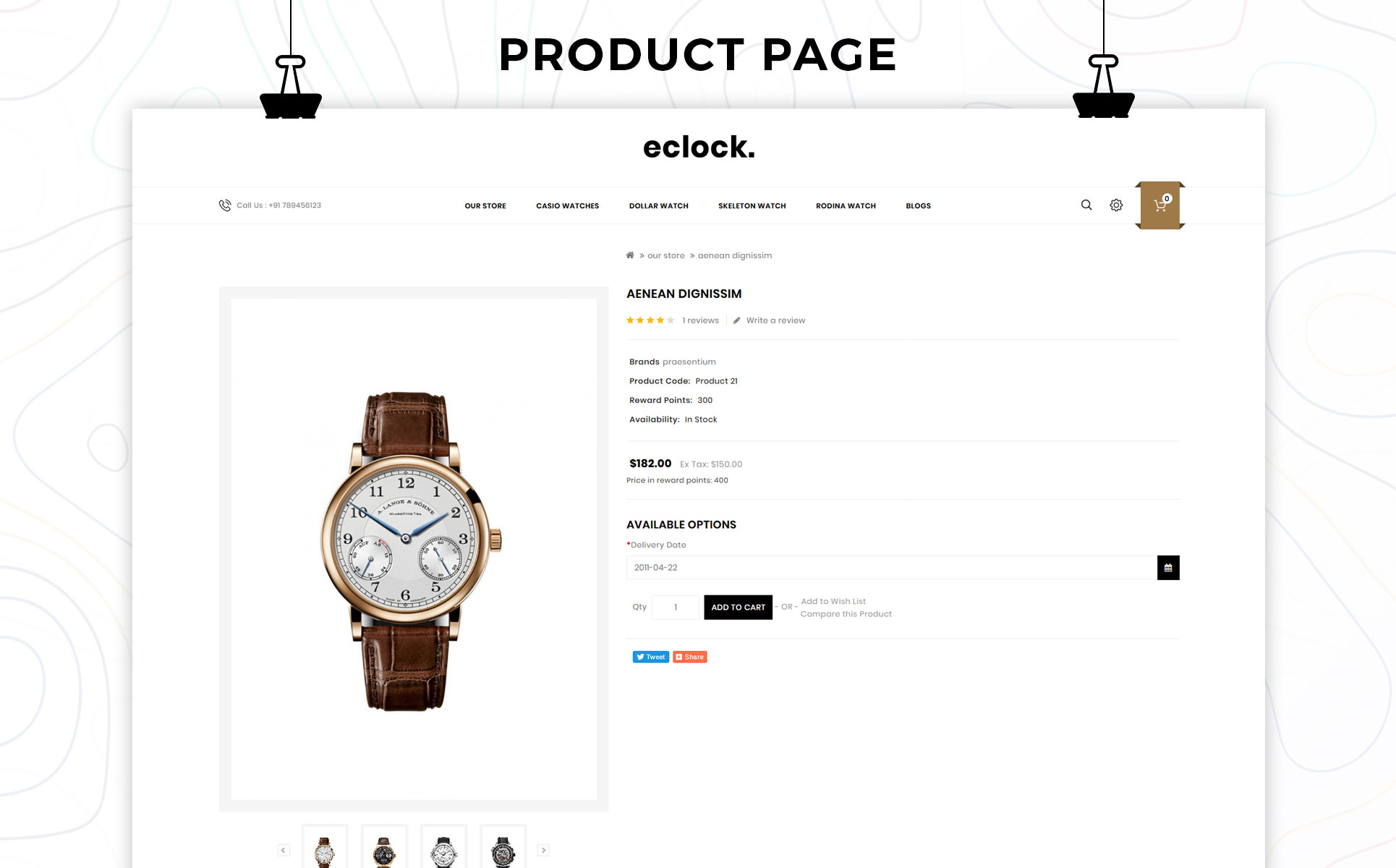Open the search magnifier icon
1396x868 pixels.
pos(1086,205)
